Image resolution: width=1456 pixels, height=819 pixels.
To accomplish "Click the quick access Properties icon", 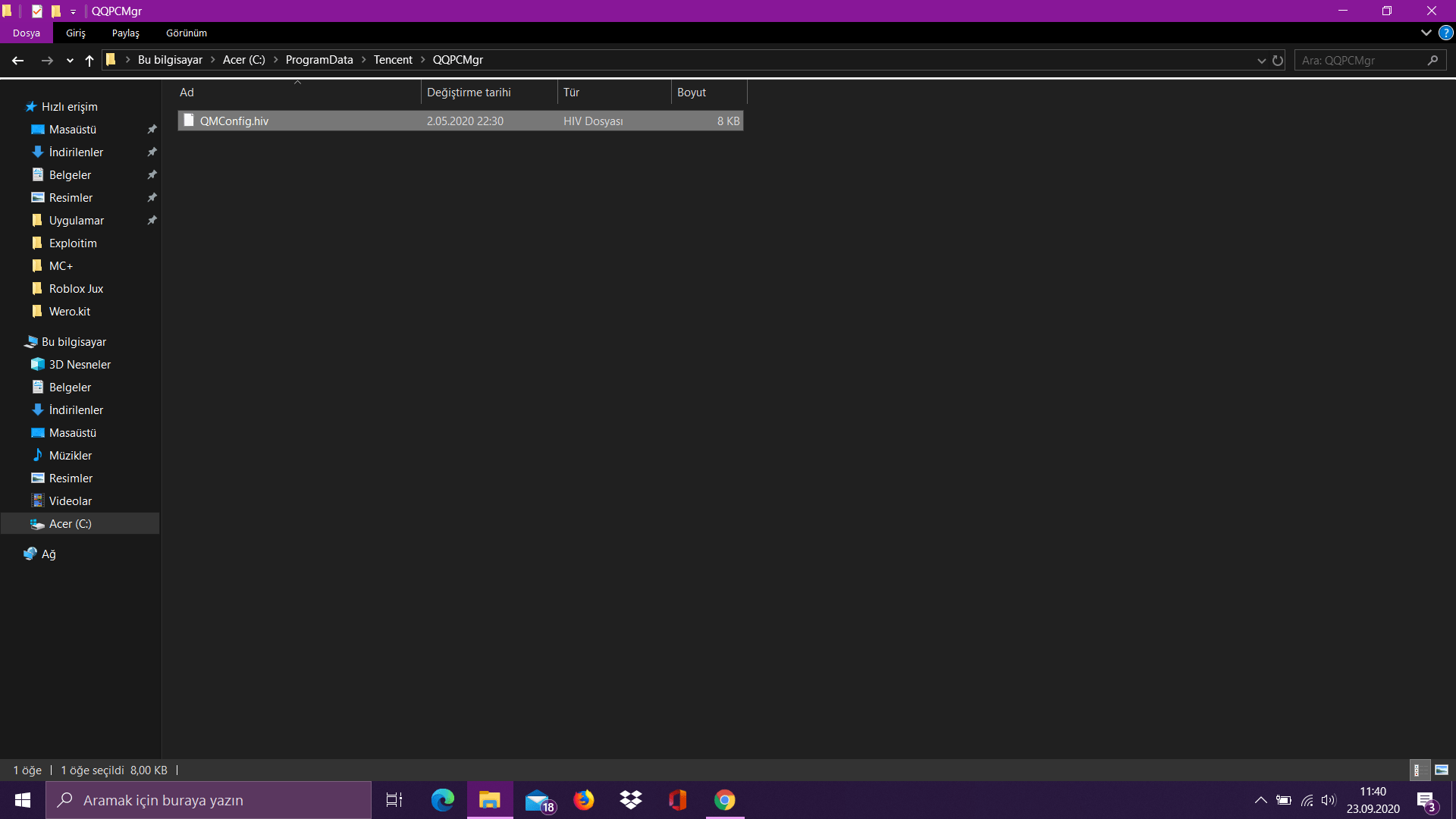I will (x=36, y=11).
